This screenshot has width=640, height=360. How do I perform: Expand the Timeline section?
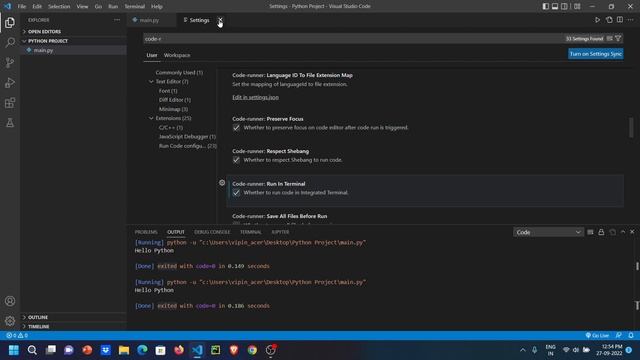(x=73, y=327)
